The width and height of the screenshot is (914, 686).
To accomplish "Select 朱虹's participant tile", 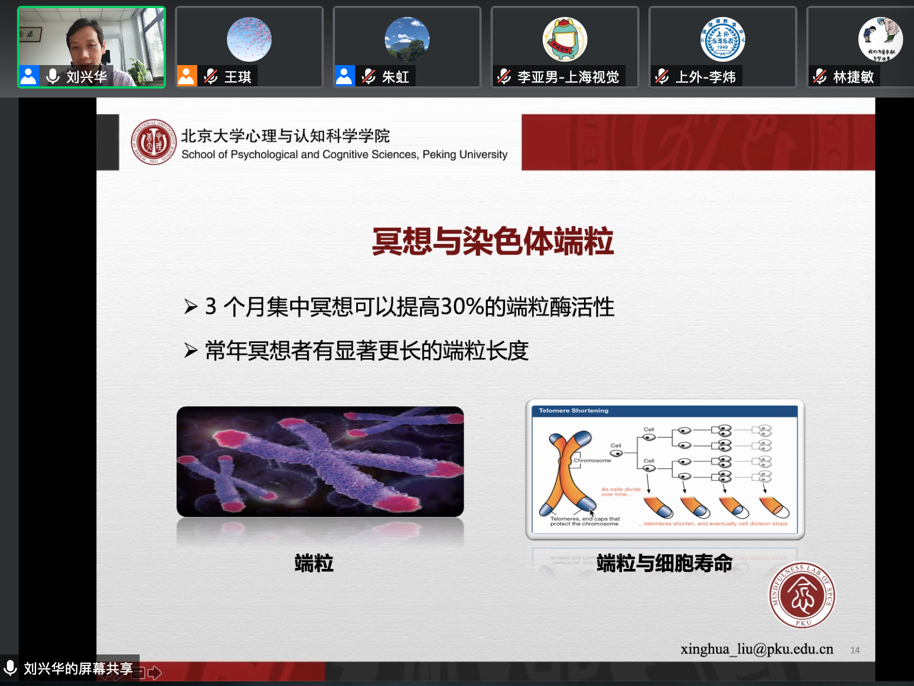I will pyautogui.click(x=406, y=40).
